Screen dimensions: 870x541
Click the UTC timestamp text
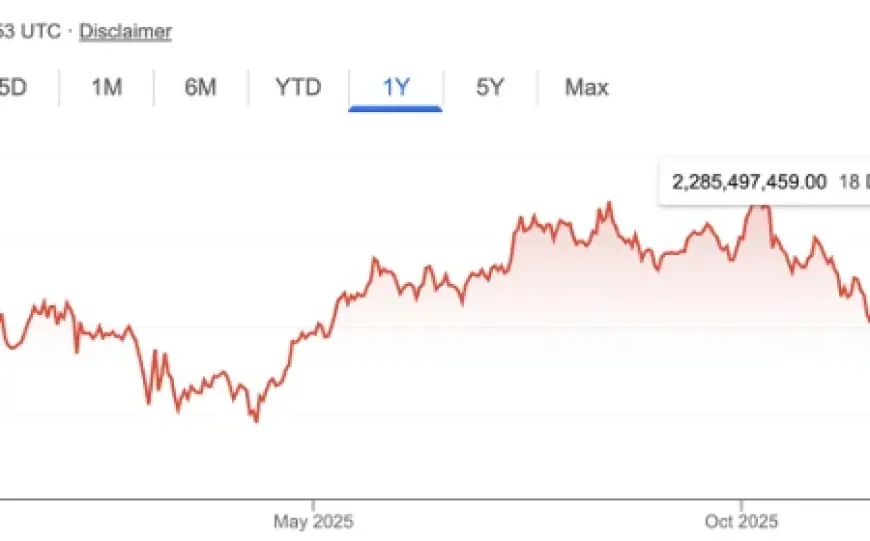pos(30,31)
